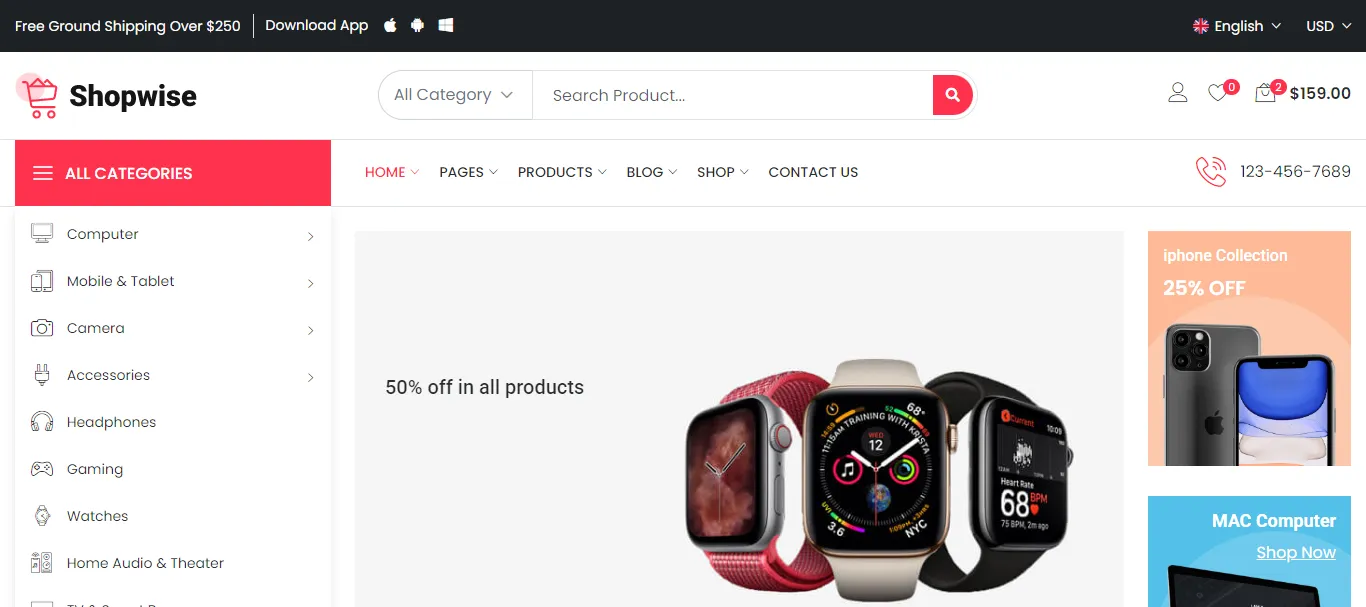Open the wishlist heart icon
1366x607 pixels.
pos(1217,93)
